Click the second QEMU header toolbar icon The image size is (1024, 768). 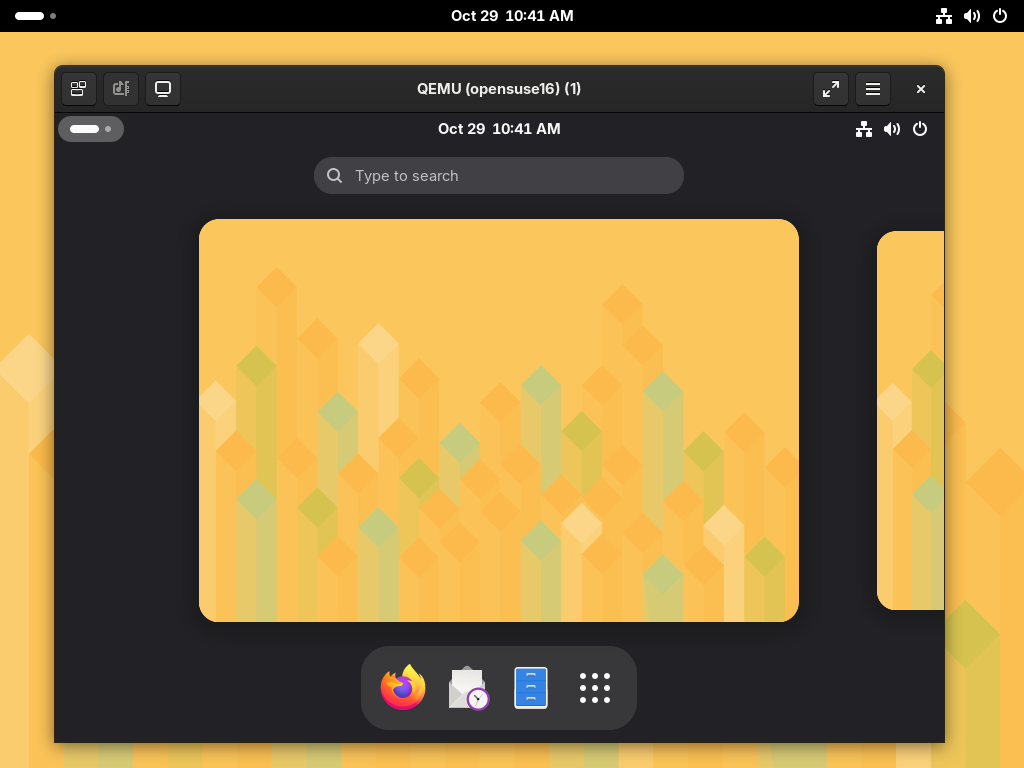click(121, 89)
